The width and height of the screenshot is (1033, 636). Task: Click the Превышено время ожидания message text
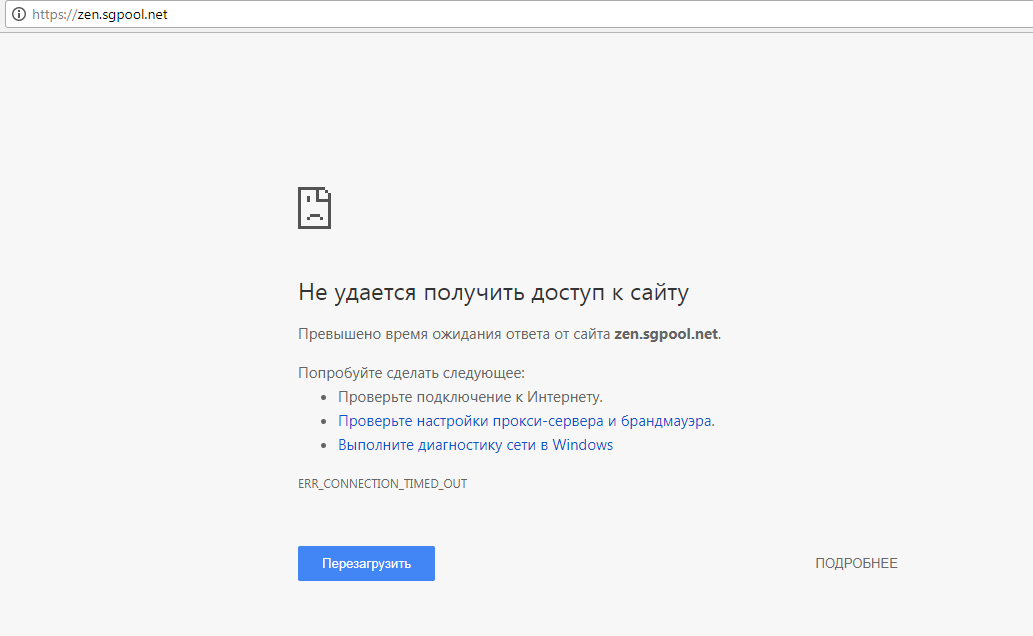455,334
